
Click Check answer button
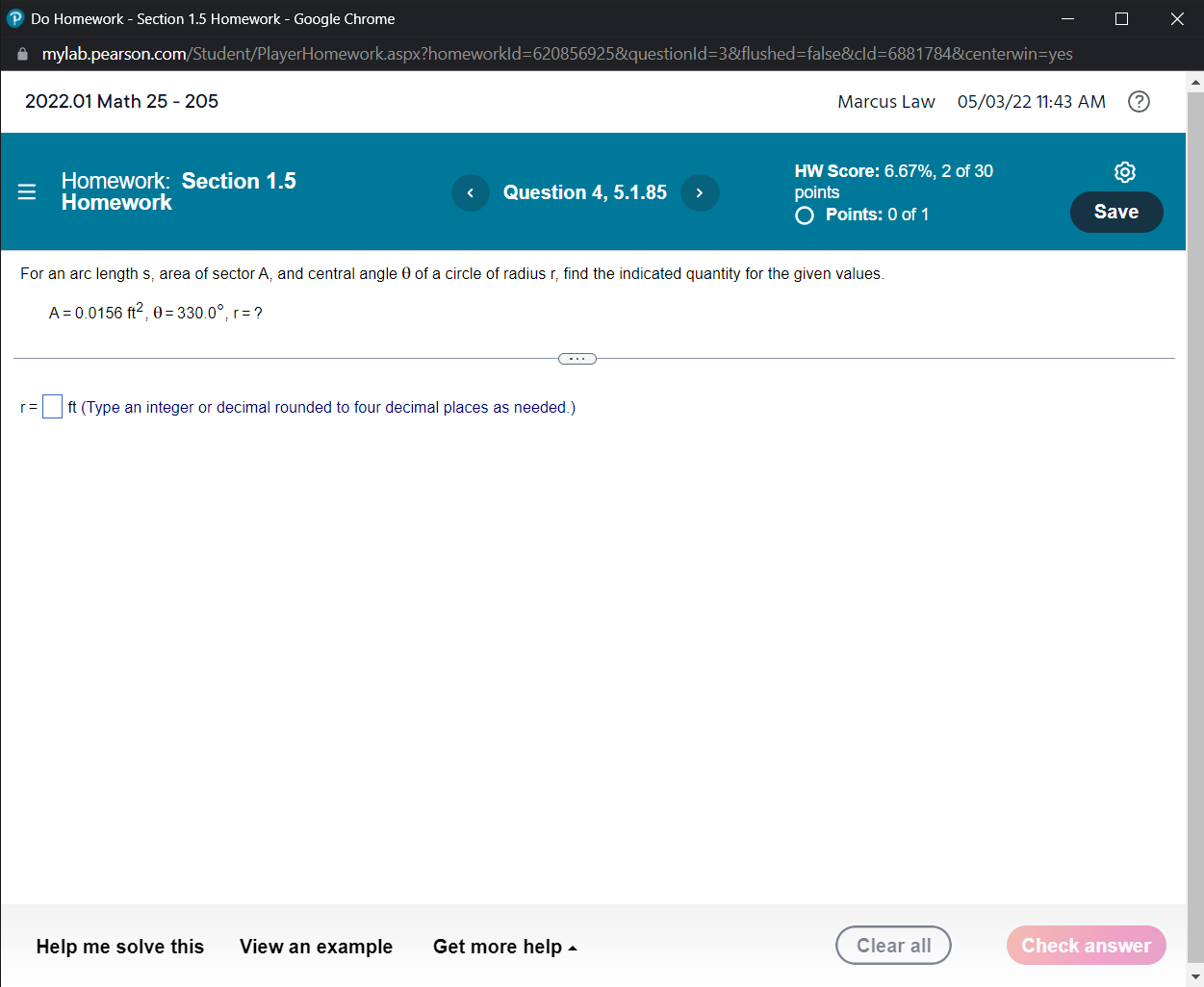(x=1087, y=946)
